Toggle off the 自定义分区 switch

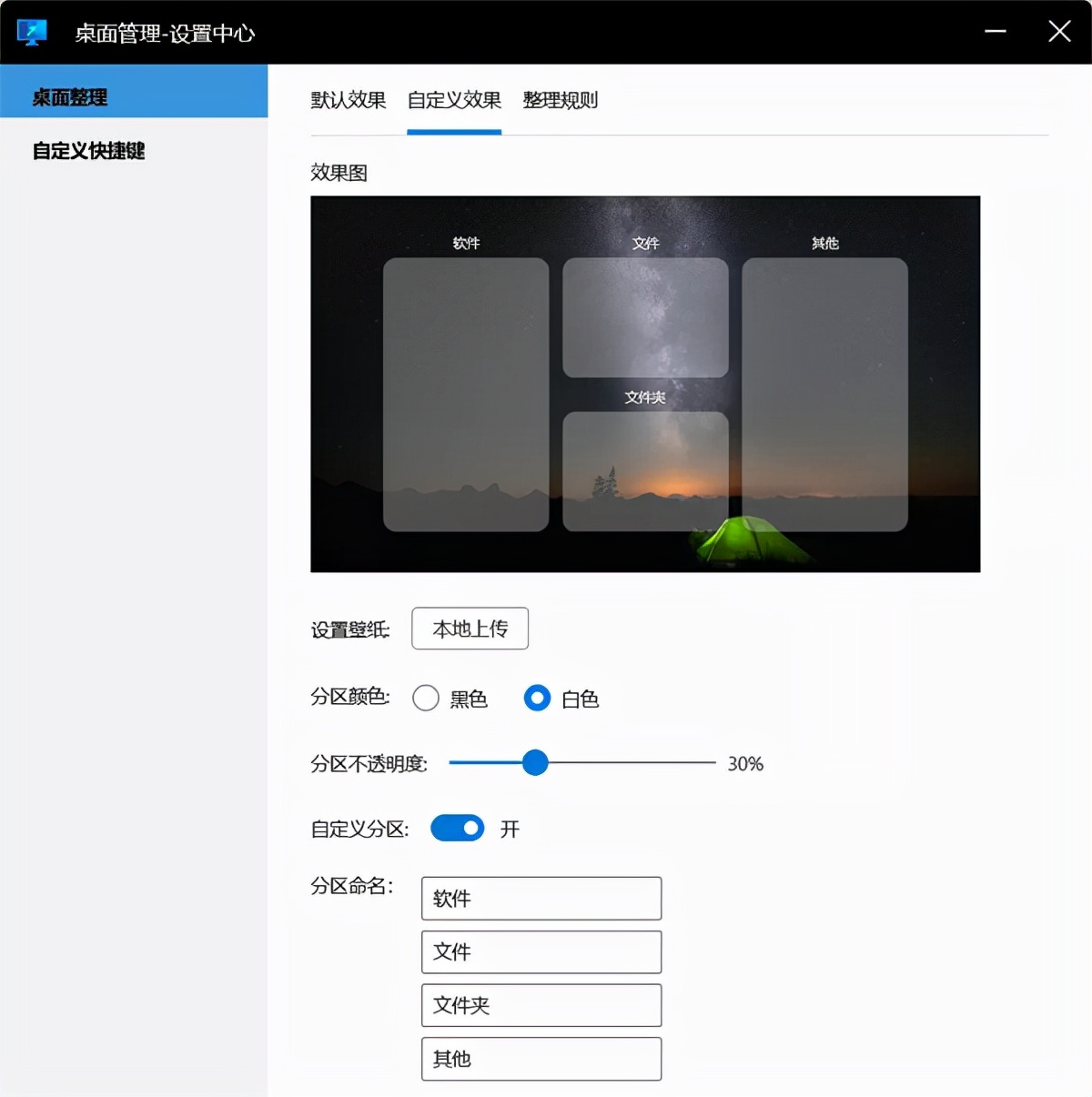[x=457, y=828]
